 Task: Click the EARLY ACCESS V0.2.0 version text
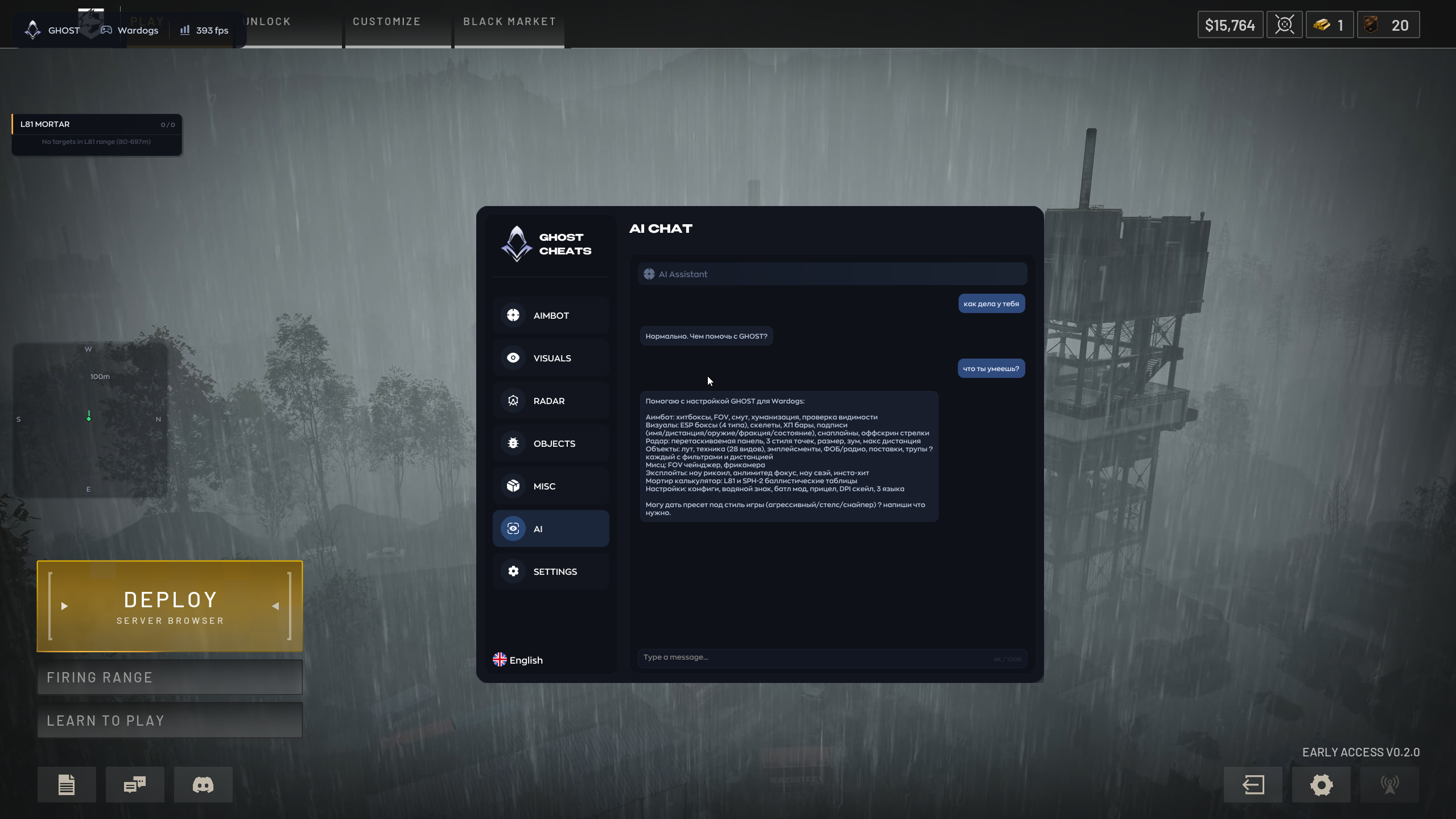[1361, 752]
